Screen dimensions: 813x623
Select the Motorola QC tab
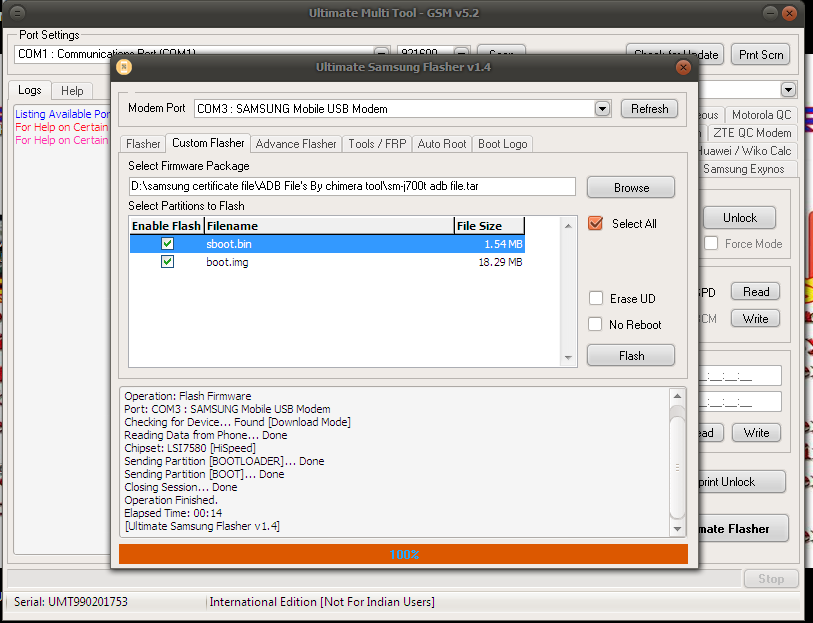tap(761, 115)
